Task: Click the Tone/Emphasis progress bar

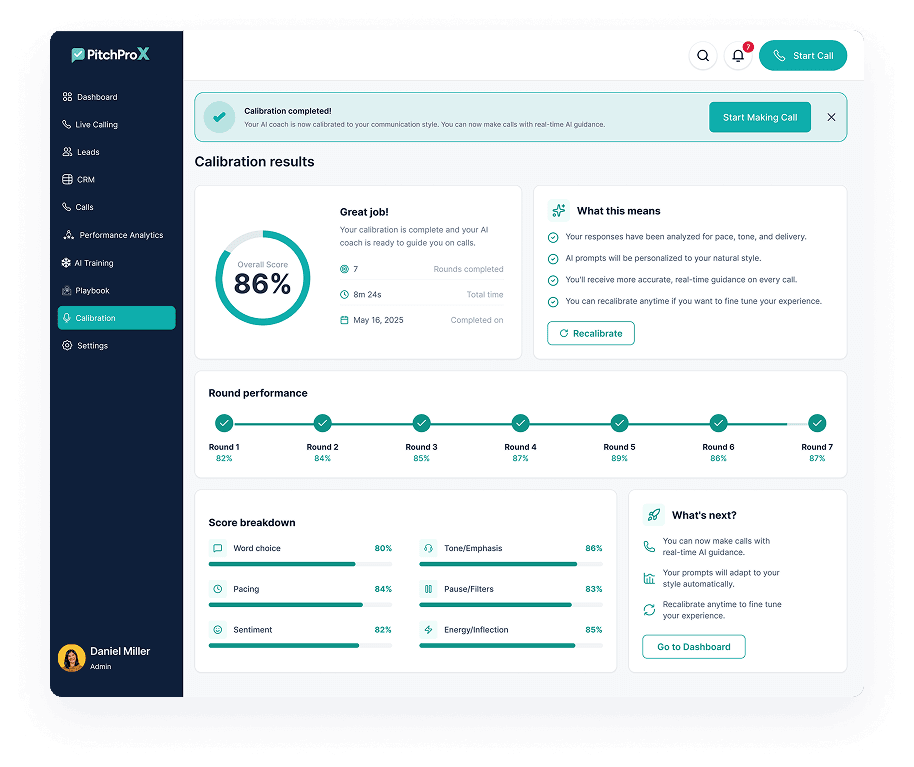Action: click(511, 564)
